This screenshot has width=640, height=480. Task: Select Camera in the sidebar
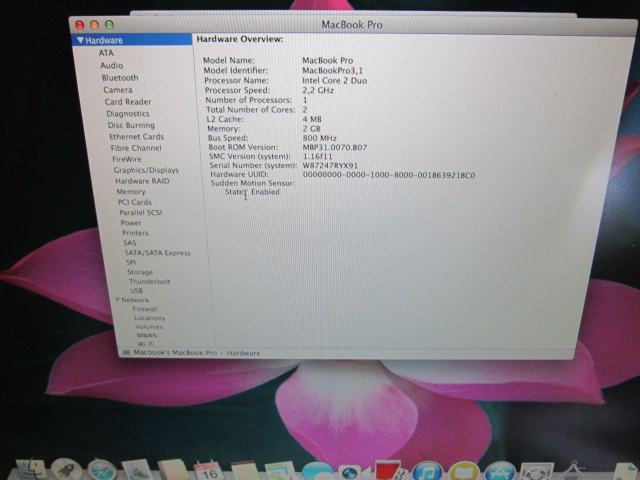[x=118, y=90]
